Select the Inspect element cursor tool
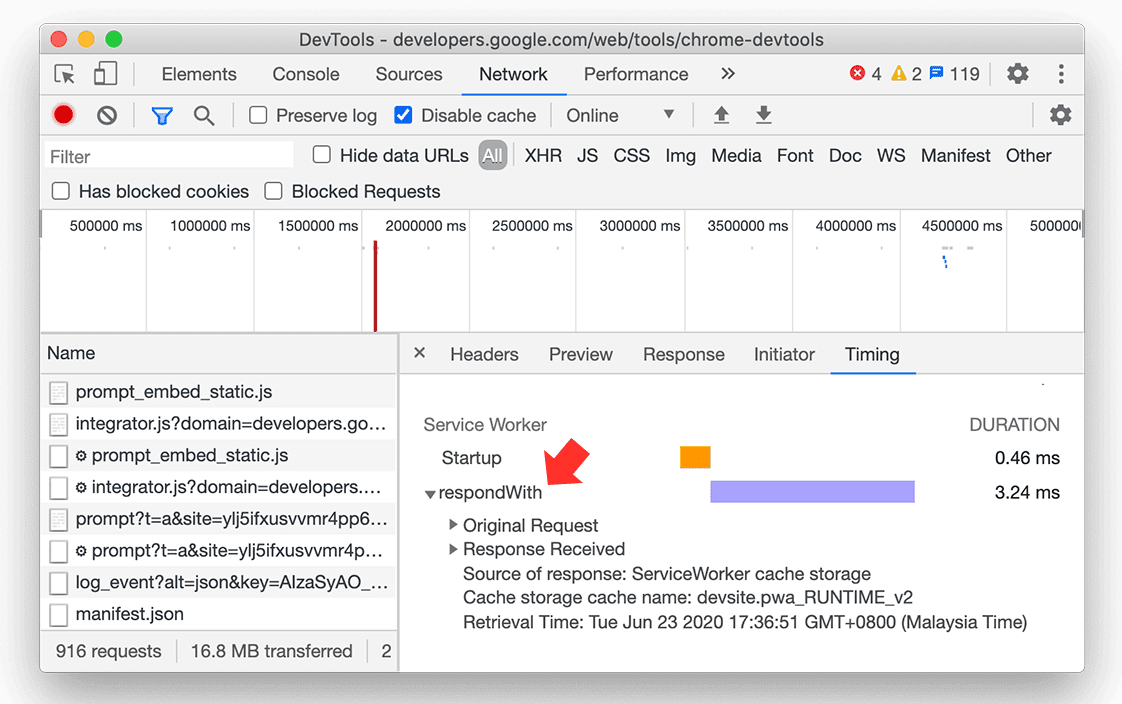Viewport: 1122px width, 704px height. coord(63,74)
